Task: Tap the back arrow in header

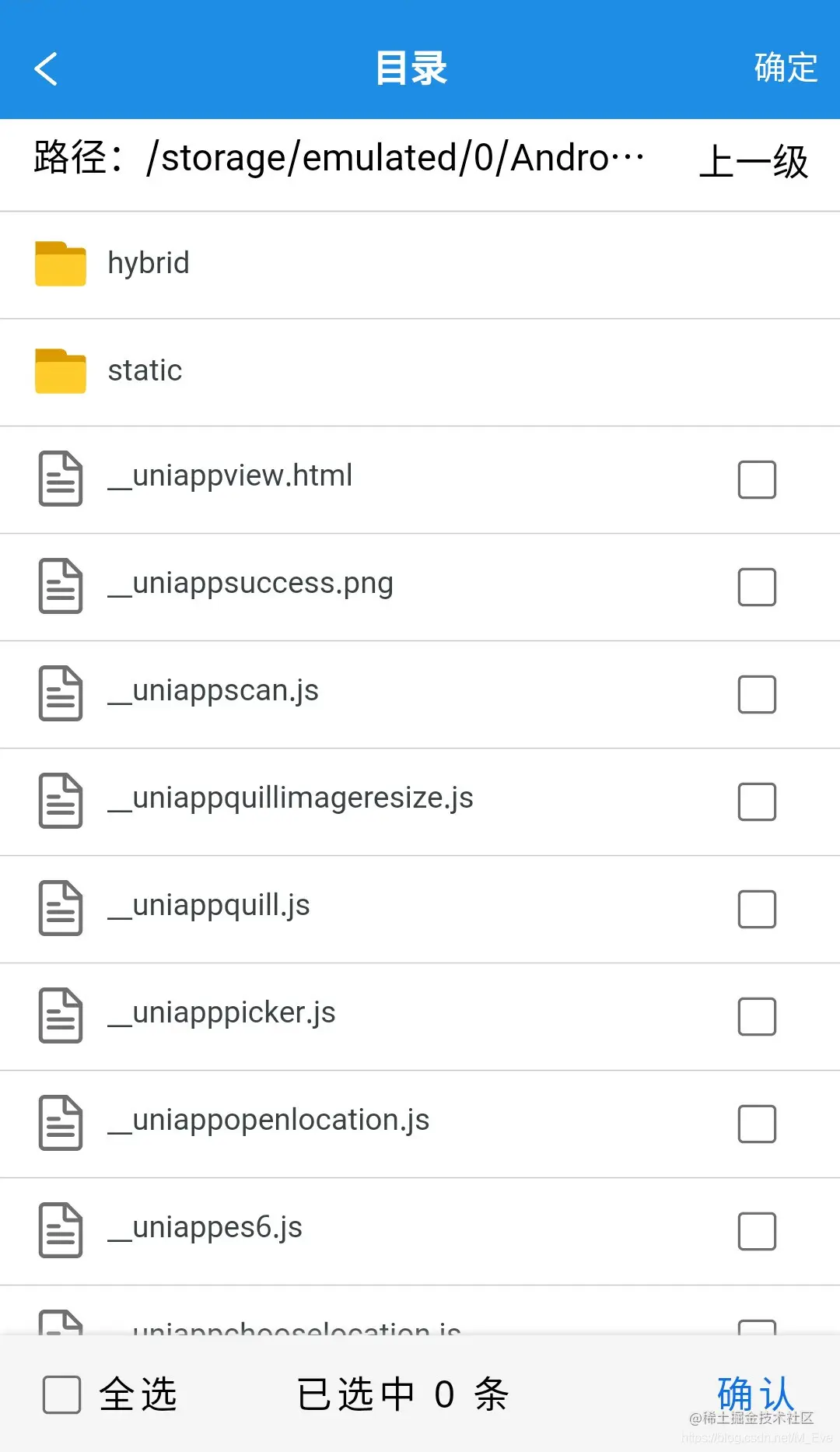Action: 46,68
